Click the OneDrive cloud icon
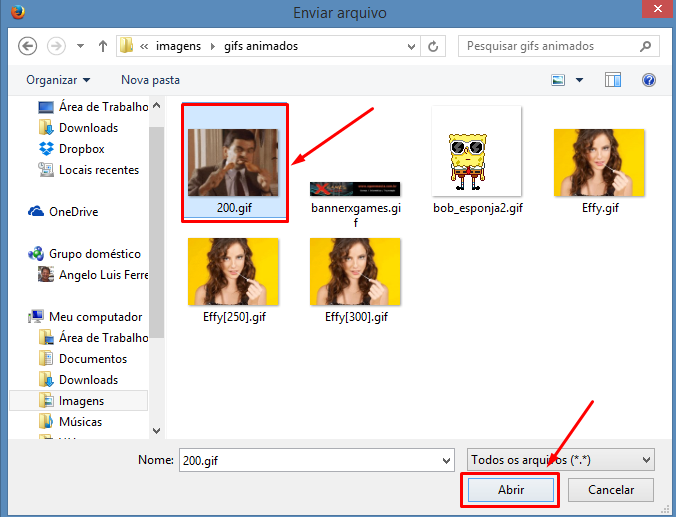This screenshot has width=676, height=517. (36, 212)
